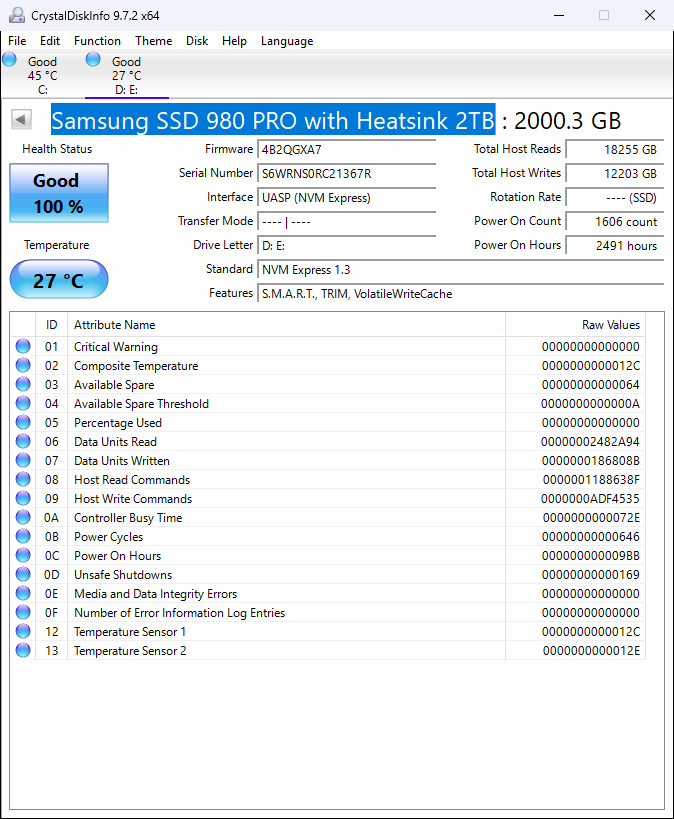Click status orb for Temperature Sensor 2
Viewport: 674px width, 819px height.
pos(23,650)
